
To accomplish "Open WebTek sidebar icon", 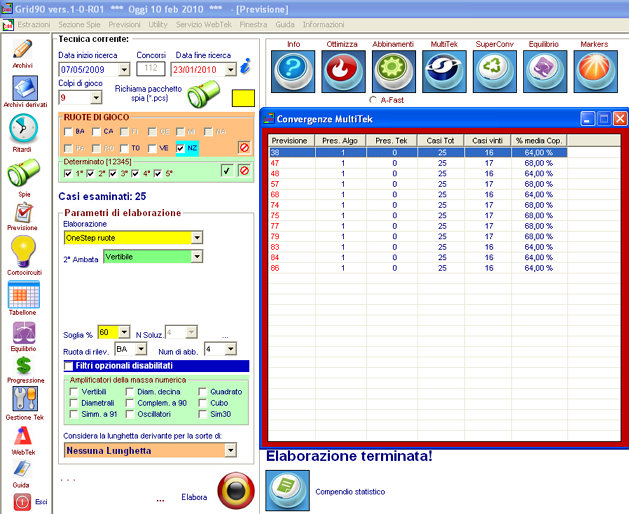I will click(23, 437).
